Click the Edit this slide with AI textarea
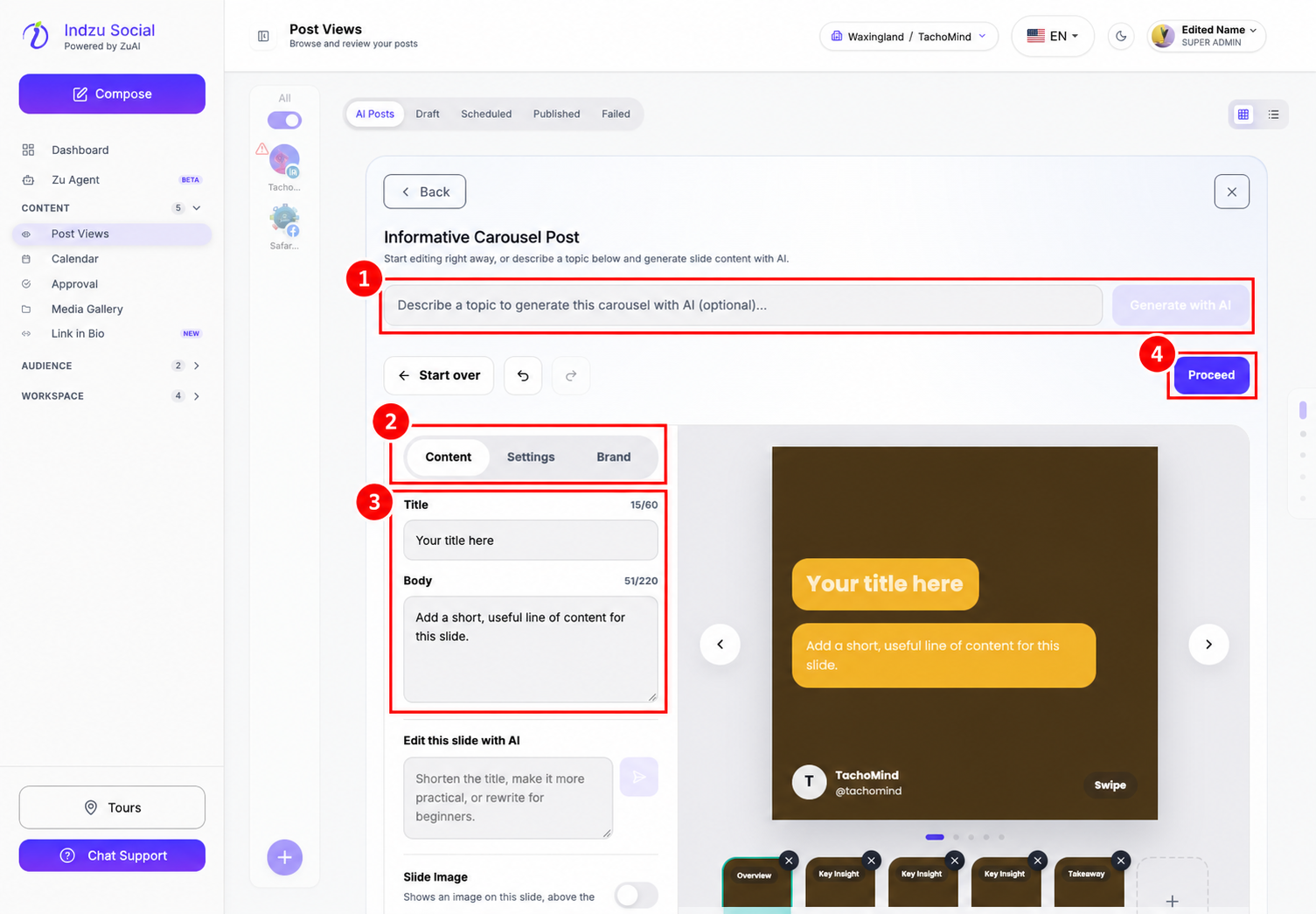1316x914 pixels. click(508, 798)
